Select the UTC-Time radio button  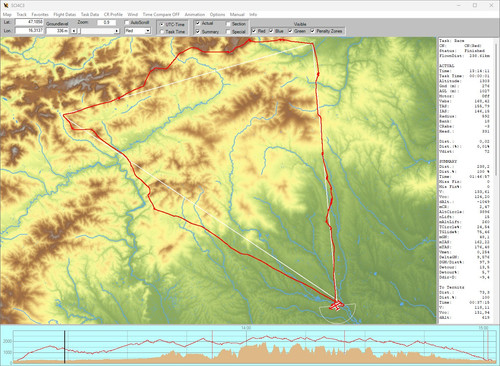coord(162,25)
